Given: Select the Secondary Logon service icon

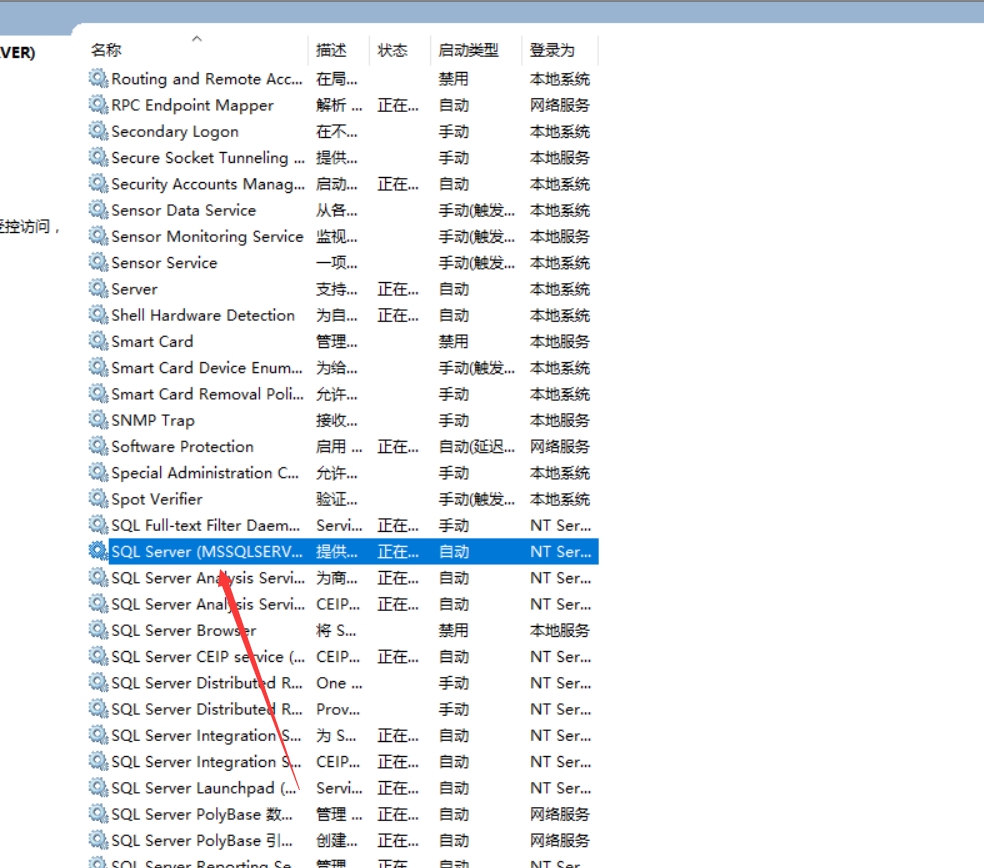Looking at the screenshot, I should pyautogui.click(x=98, y=131).
